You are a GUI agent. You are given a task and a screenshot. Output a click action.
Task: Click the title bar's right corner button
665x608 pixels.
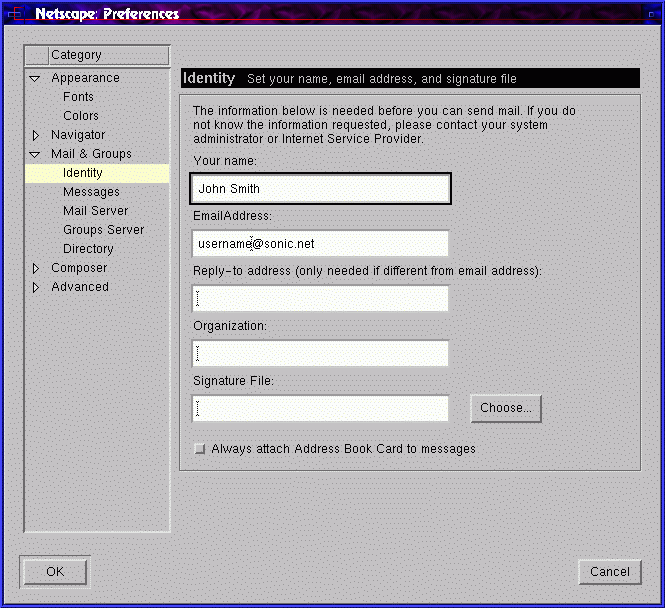click(x=651, y=14)
